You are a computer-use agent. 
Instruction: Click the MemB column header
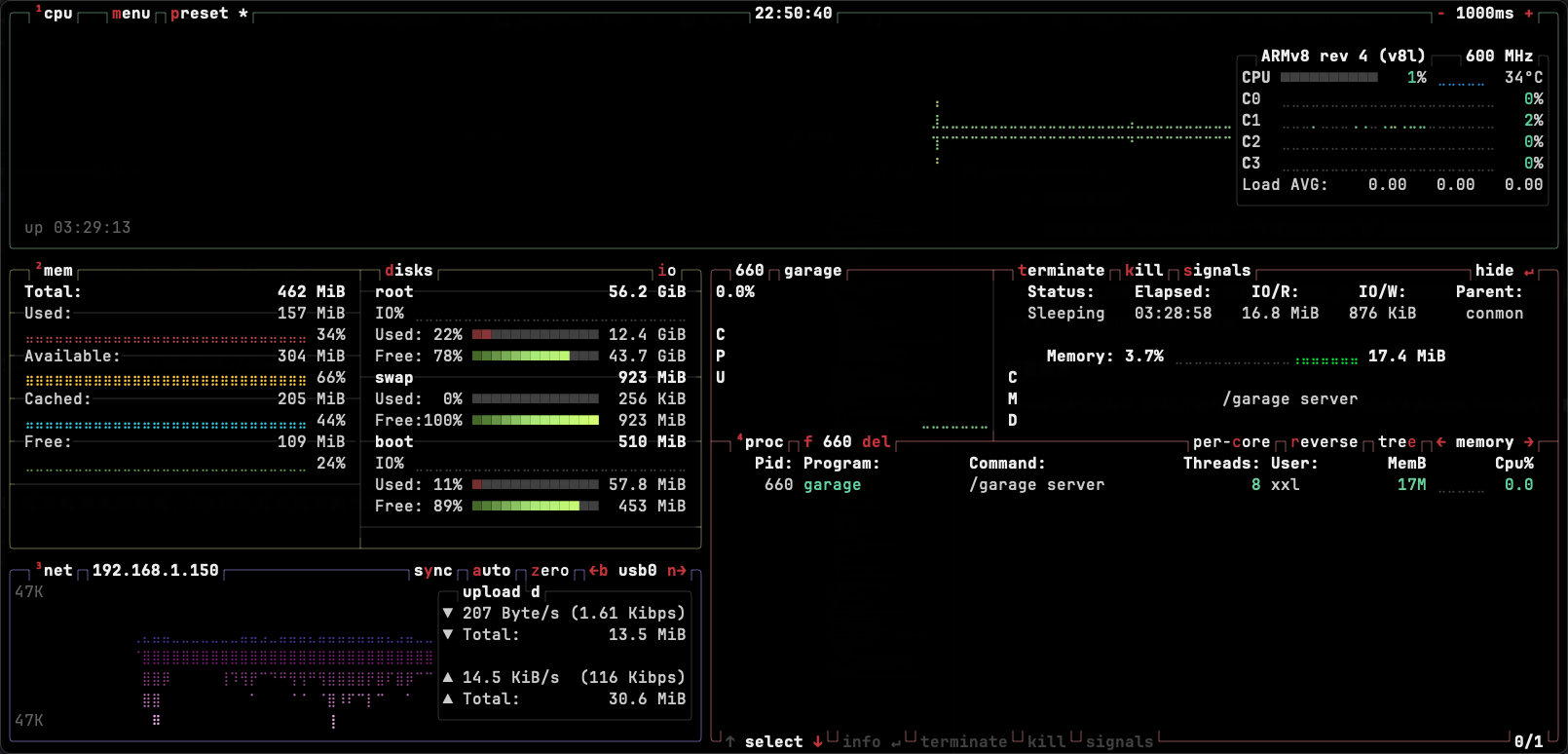1407,464
